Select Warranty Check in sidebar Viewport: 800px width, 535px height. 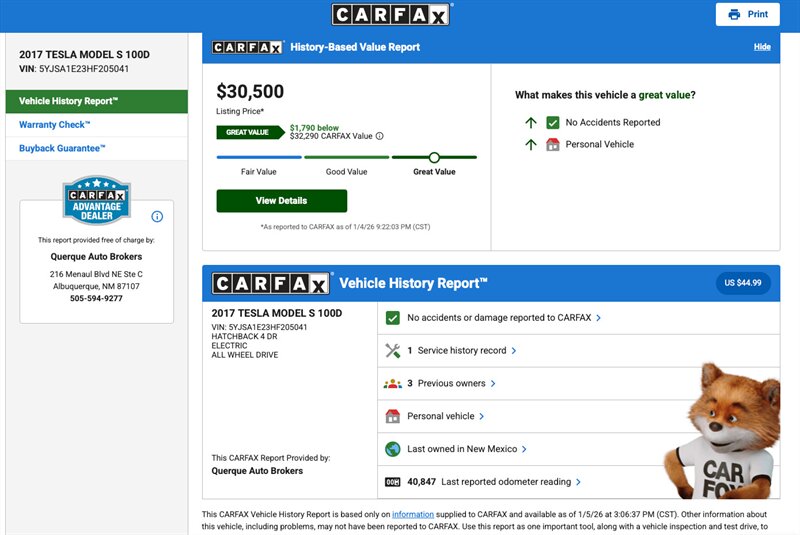click(55, 125)
